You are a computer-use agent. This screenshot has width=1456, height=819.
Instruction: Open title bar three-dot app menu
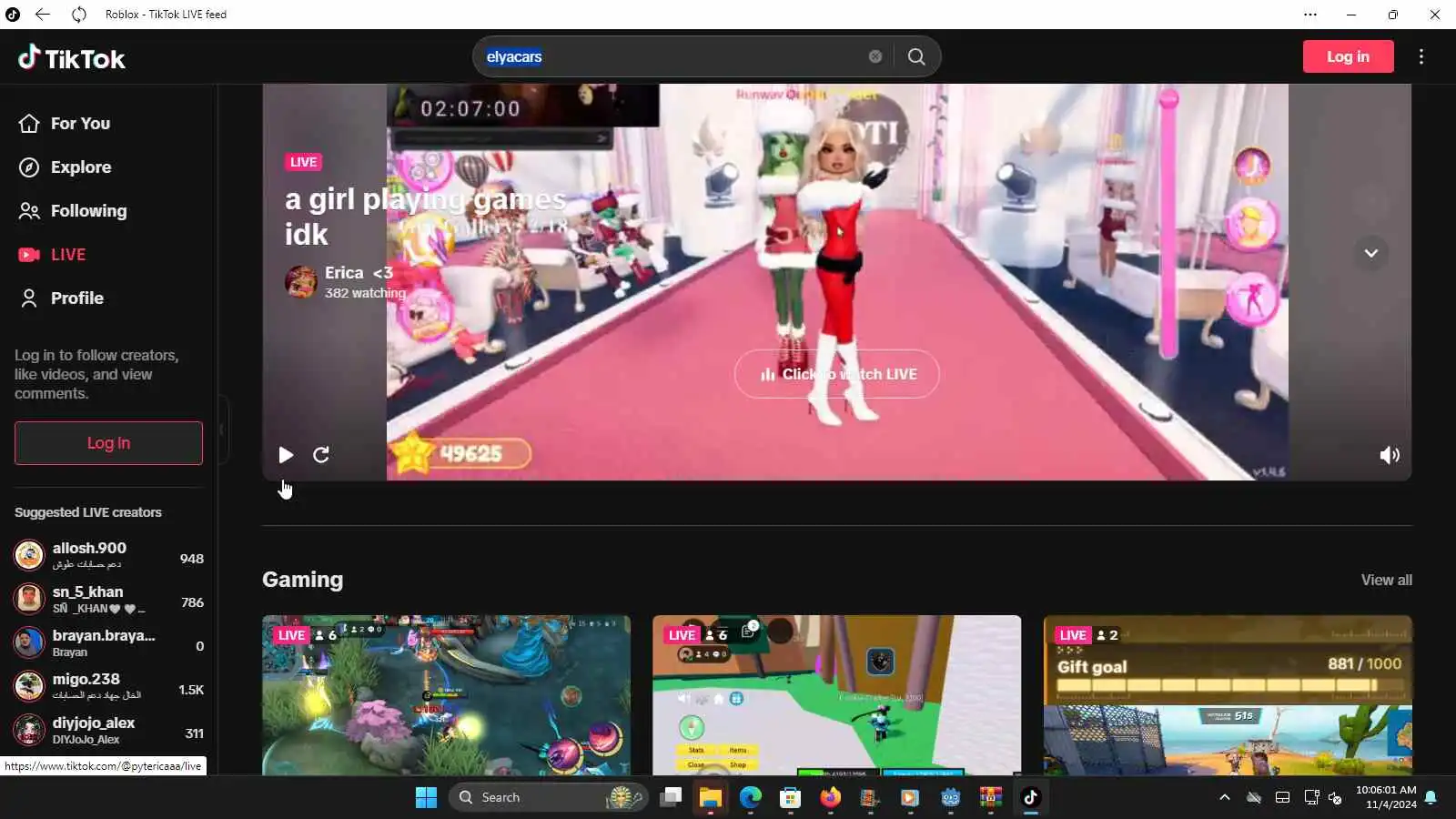[1309, 14]
